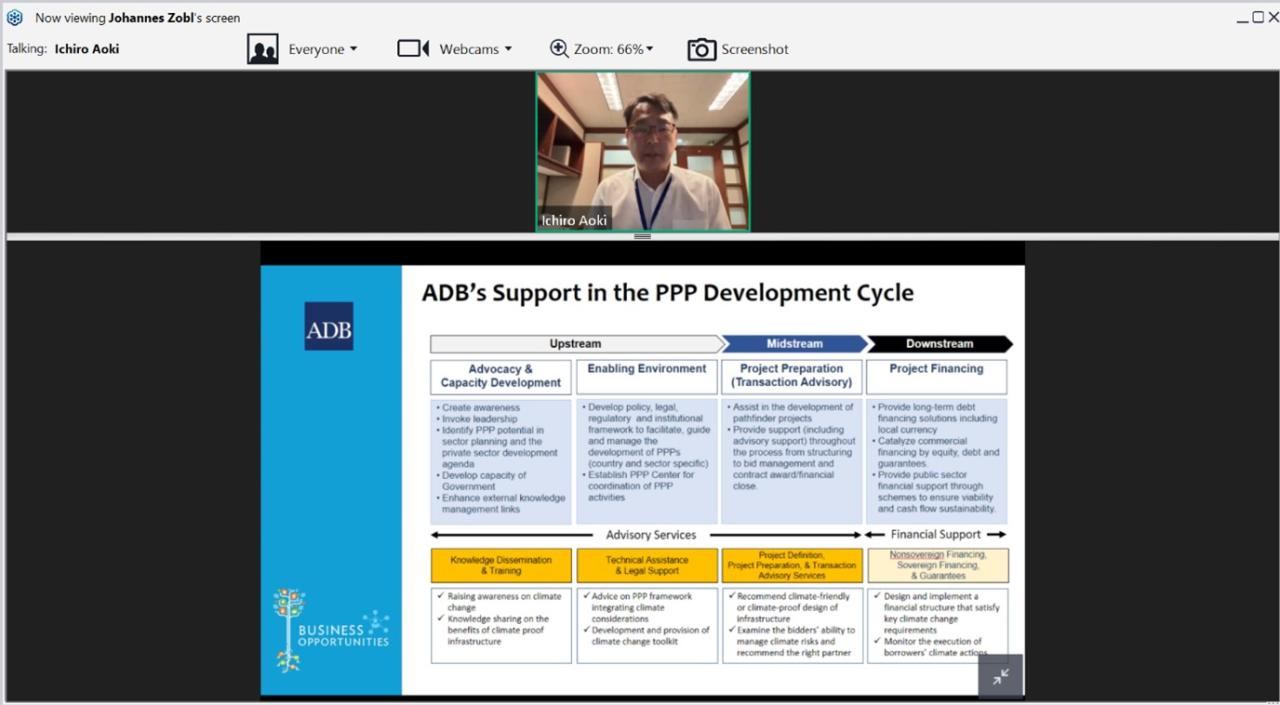
Task: Click the collapse view arrows icon on slide
Action: pos(1000,677)
